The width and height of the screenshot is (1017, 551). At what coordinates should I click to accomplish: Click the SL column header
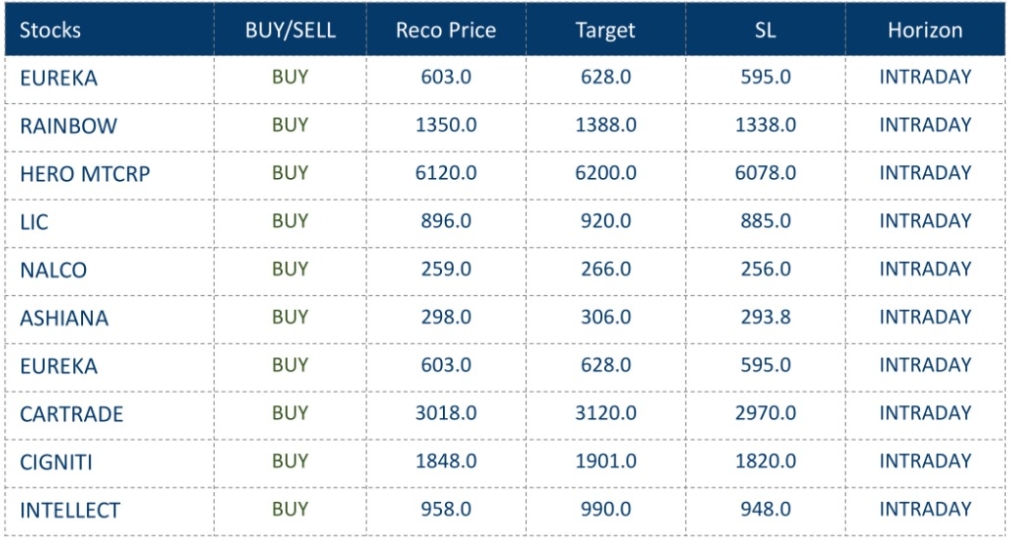point(765,30)
